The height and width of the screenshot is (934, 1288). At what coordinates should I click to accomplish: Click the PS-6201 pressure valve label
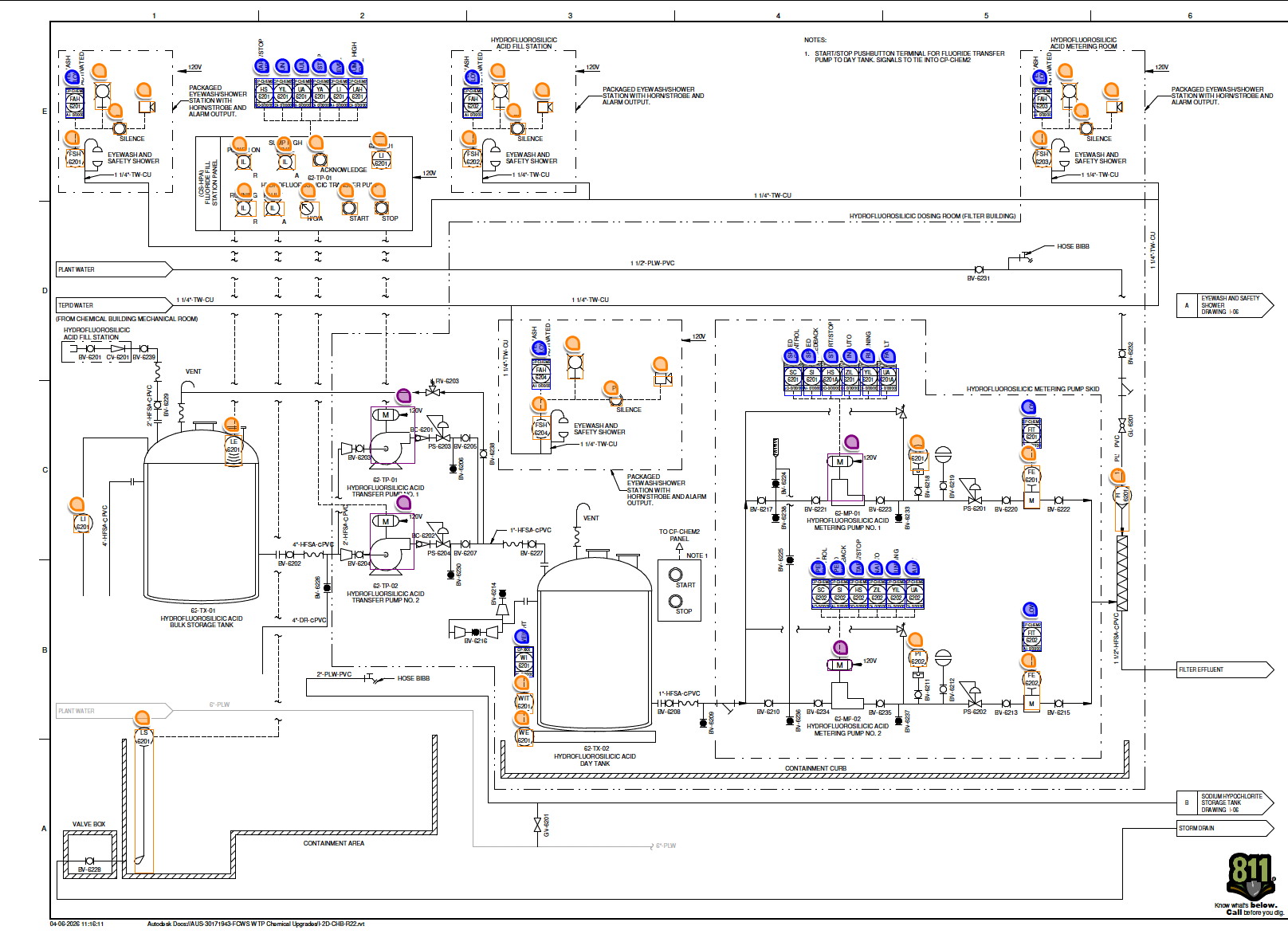click(974, 508)
